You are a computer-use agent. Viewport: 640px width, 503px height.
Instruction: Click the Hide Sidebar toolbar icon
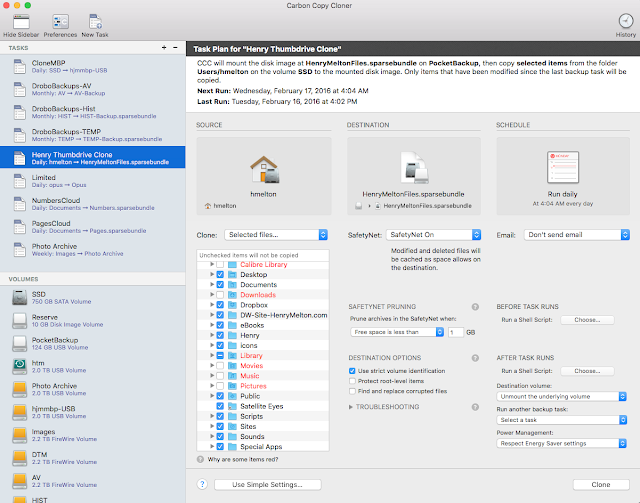[x=21, y=22]
